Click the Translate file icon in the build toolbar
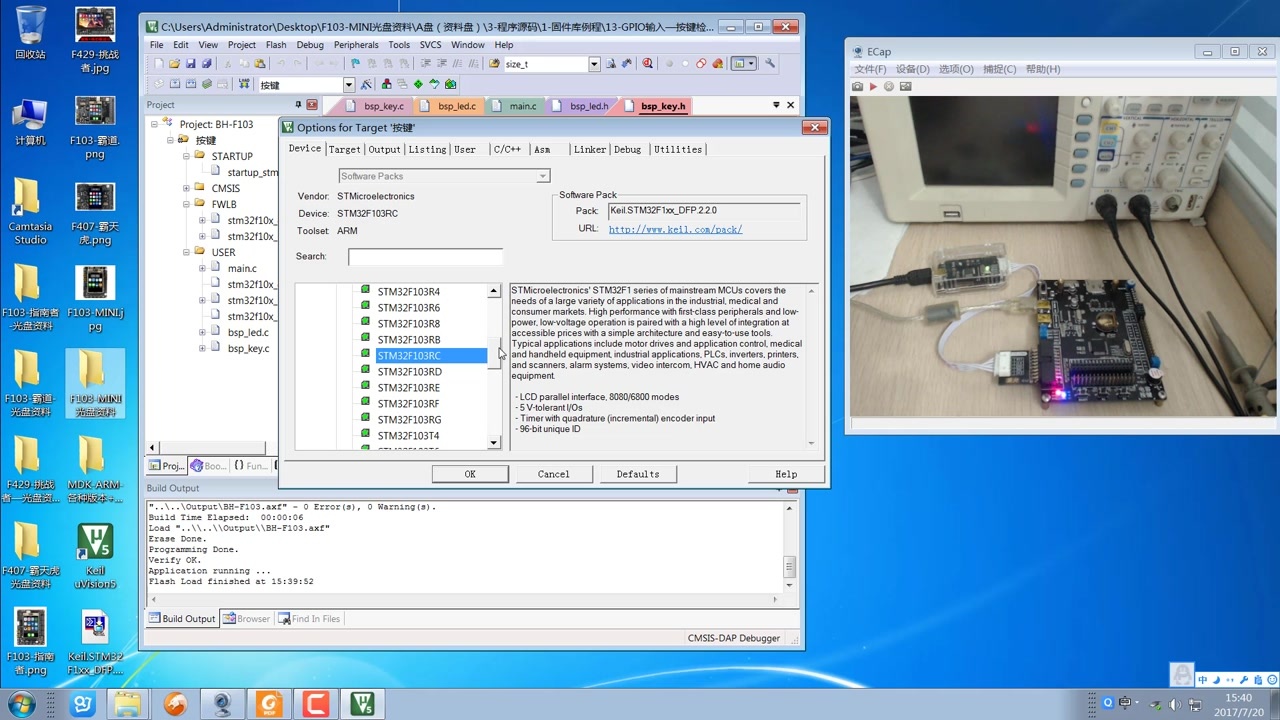The image size is (1280, 720). coord(158,85)
